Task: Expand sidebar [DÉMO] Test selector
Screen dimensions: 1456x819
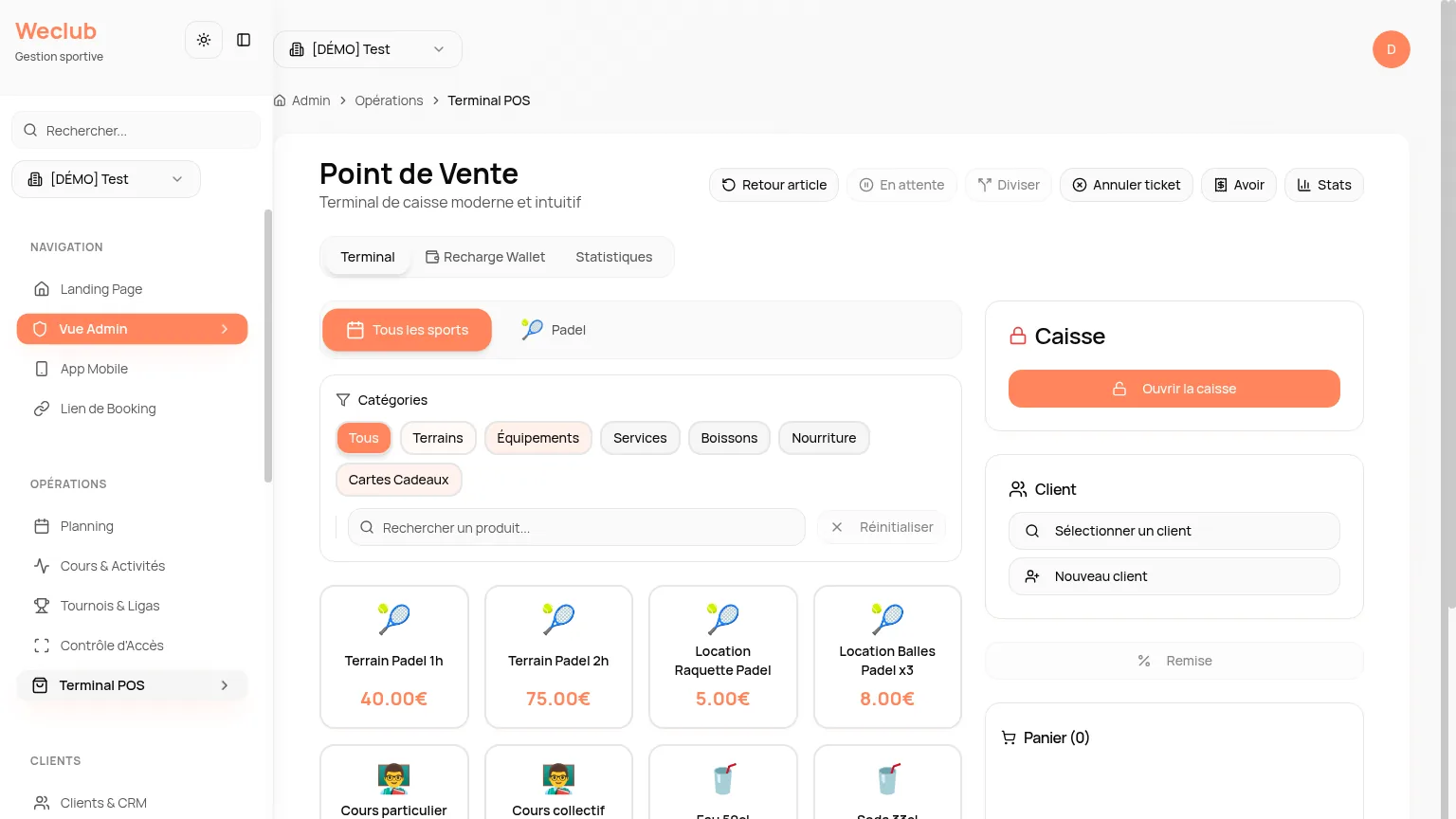Action: click(x=106, y=179)
